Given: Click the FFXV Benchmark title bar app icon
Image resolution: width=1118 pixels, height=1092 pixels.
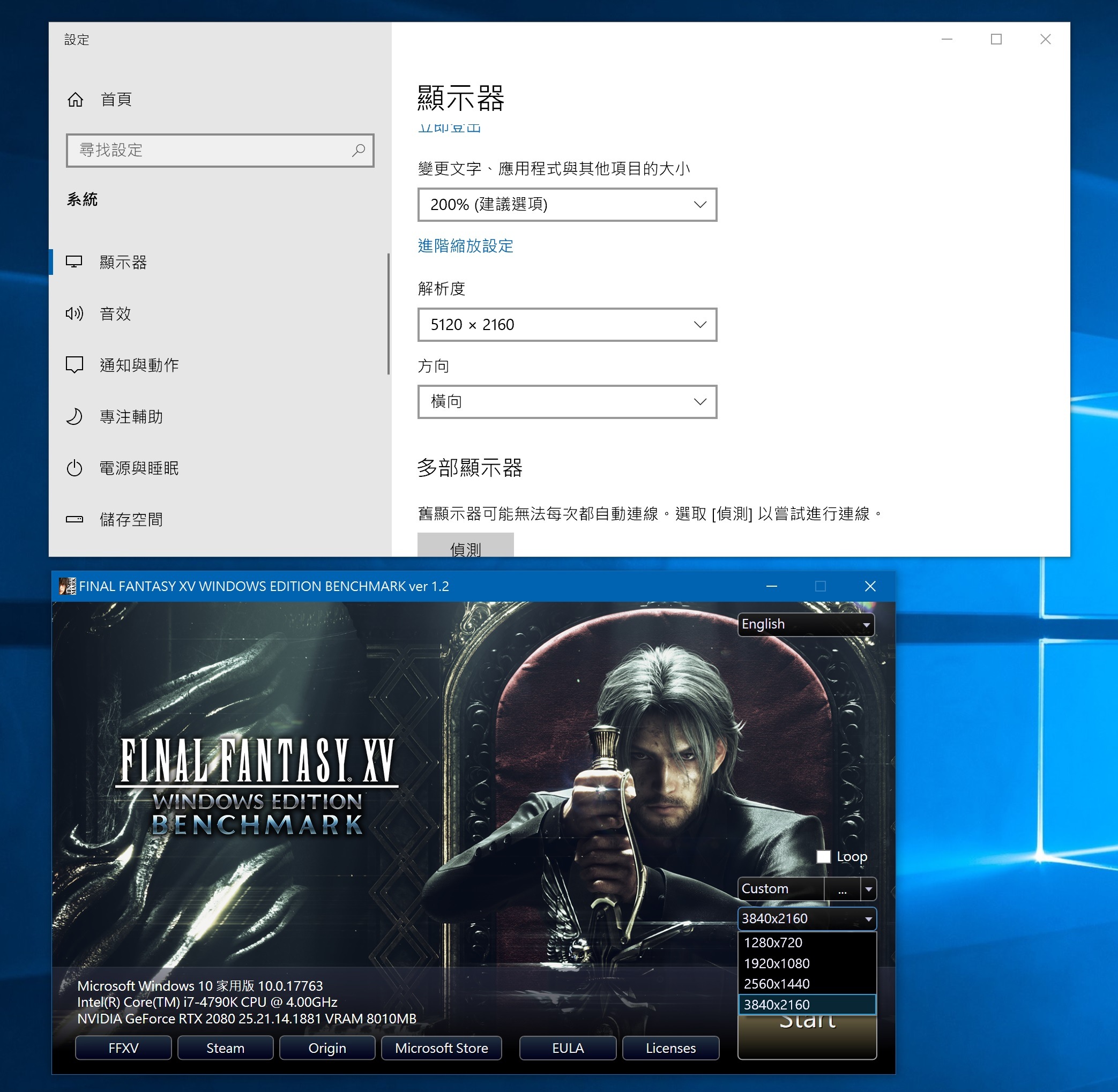Looking at the screenshot, I should (x=68, y=586).
